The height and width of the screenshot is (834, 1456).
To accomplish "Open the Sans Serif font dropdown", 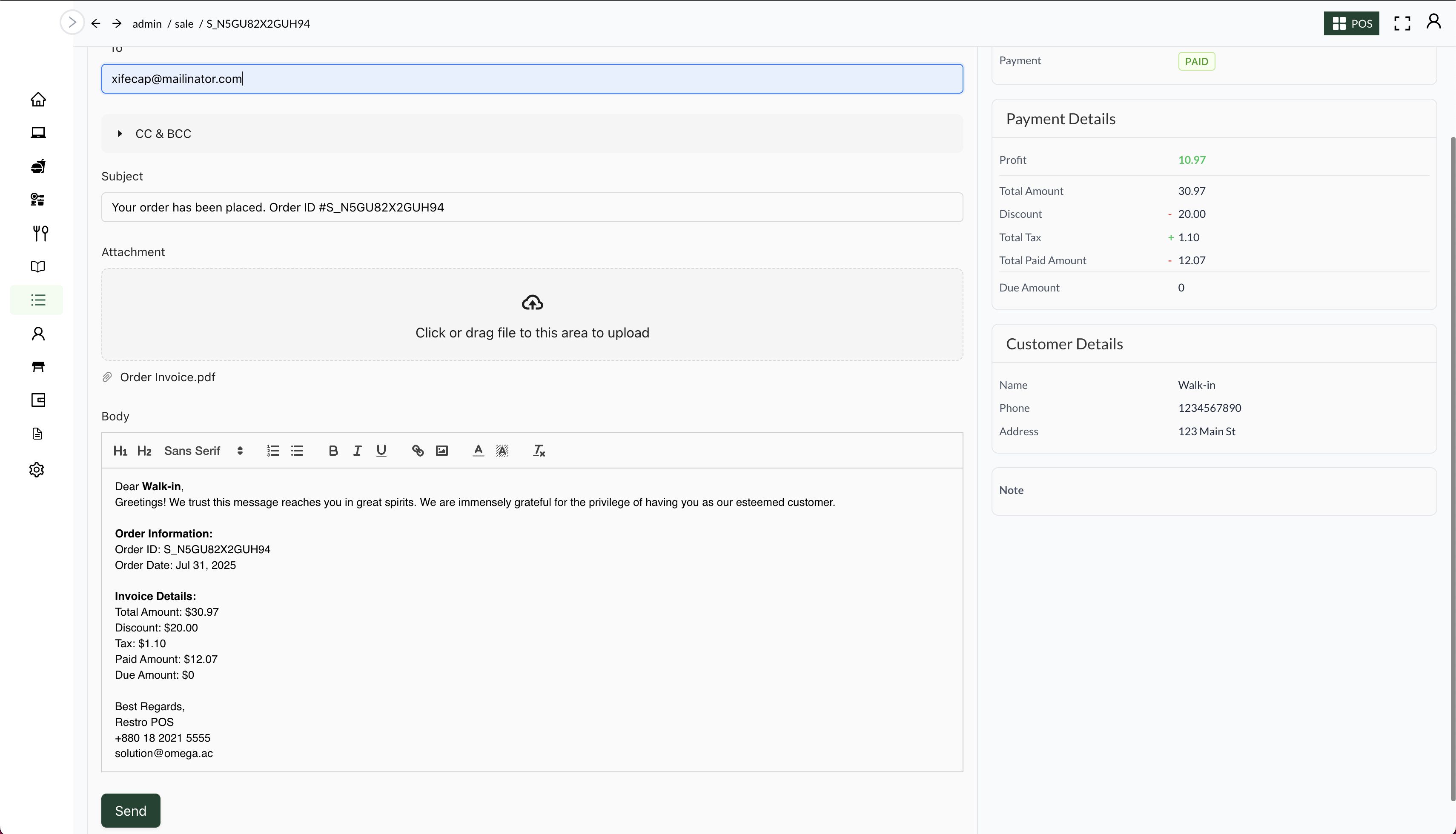I will pyautogui.click(x=203, y=451).
